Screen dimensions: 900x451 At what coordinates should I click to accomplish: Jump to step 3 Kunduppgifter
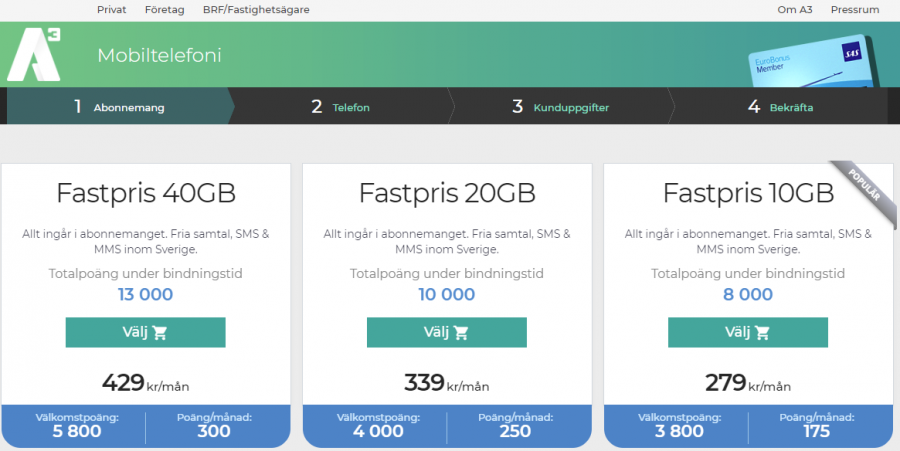click(560, 107)
